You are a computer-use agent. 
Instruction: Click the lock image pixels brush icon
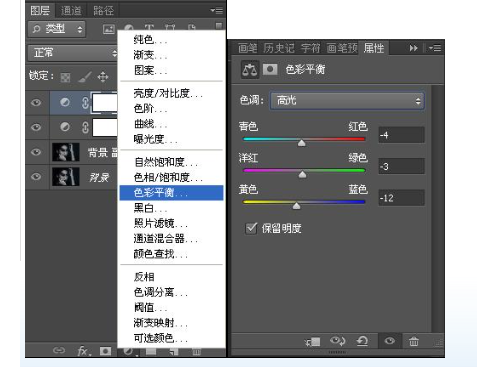(x=84, y=77)
